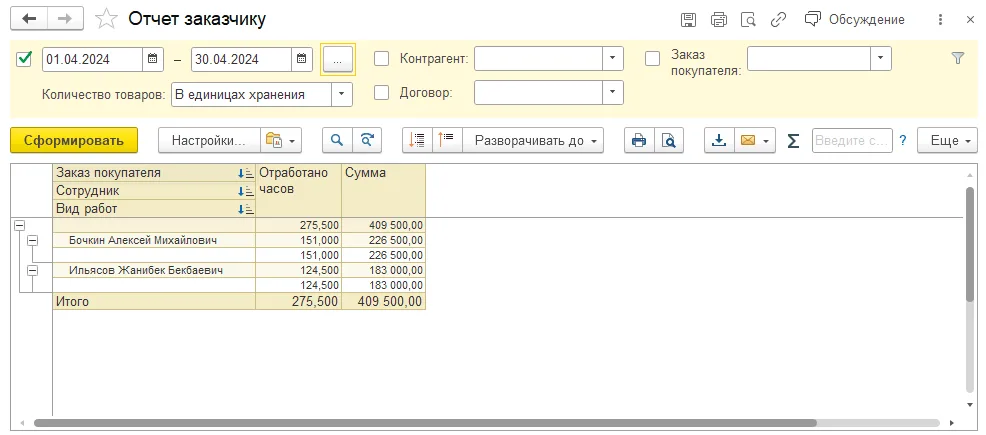This screenshot has height=435, width=986.
Task: Click the start date field 01.04.2024
Action: click(x=92, y=59)
